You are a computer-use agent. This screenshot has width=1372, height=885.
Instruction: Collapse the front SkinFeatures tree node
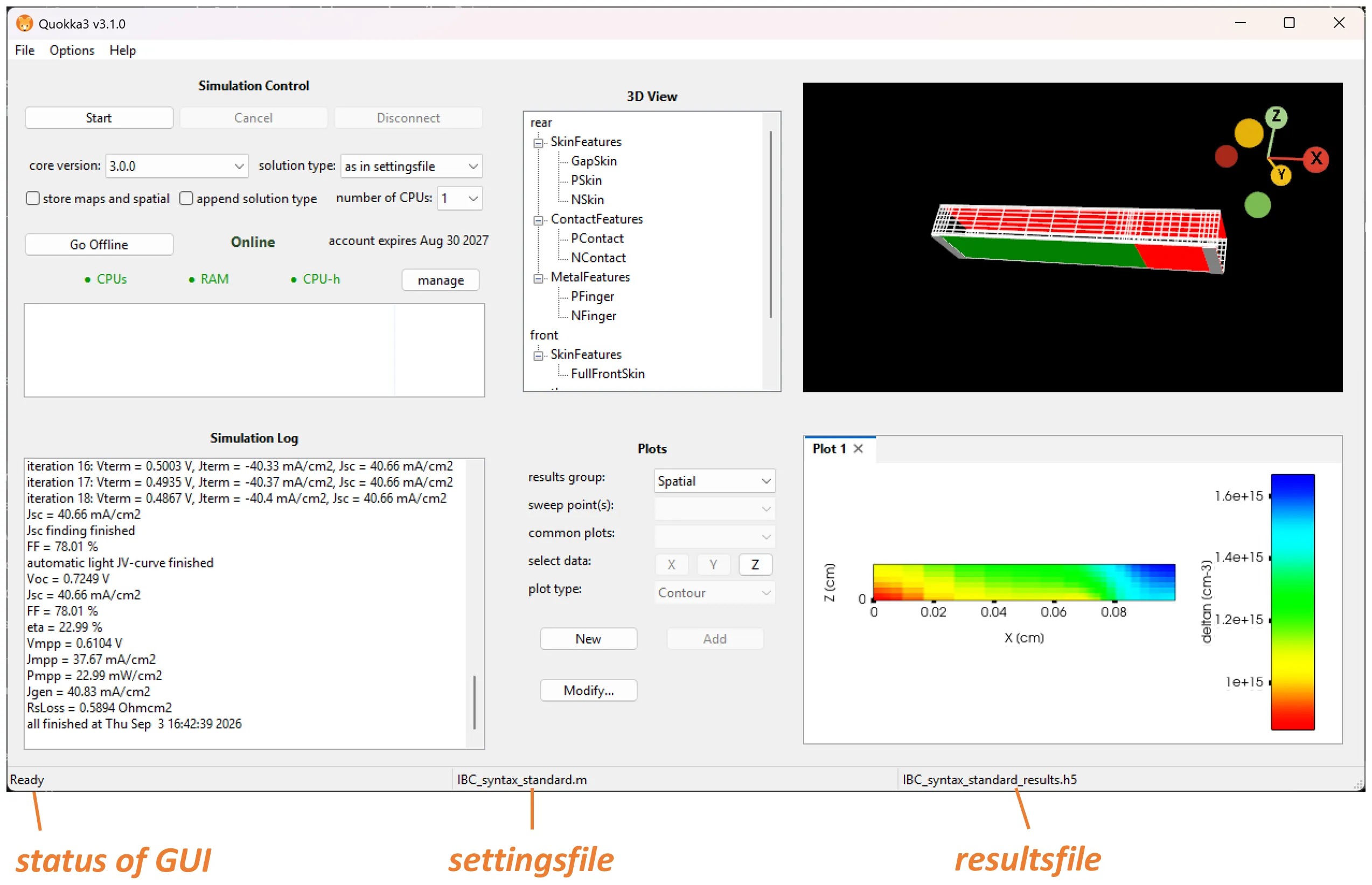(x=538, y=355)
